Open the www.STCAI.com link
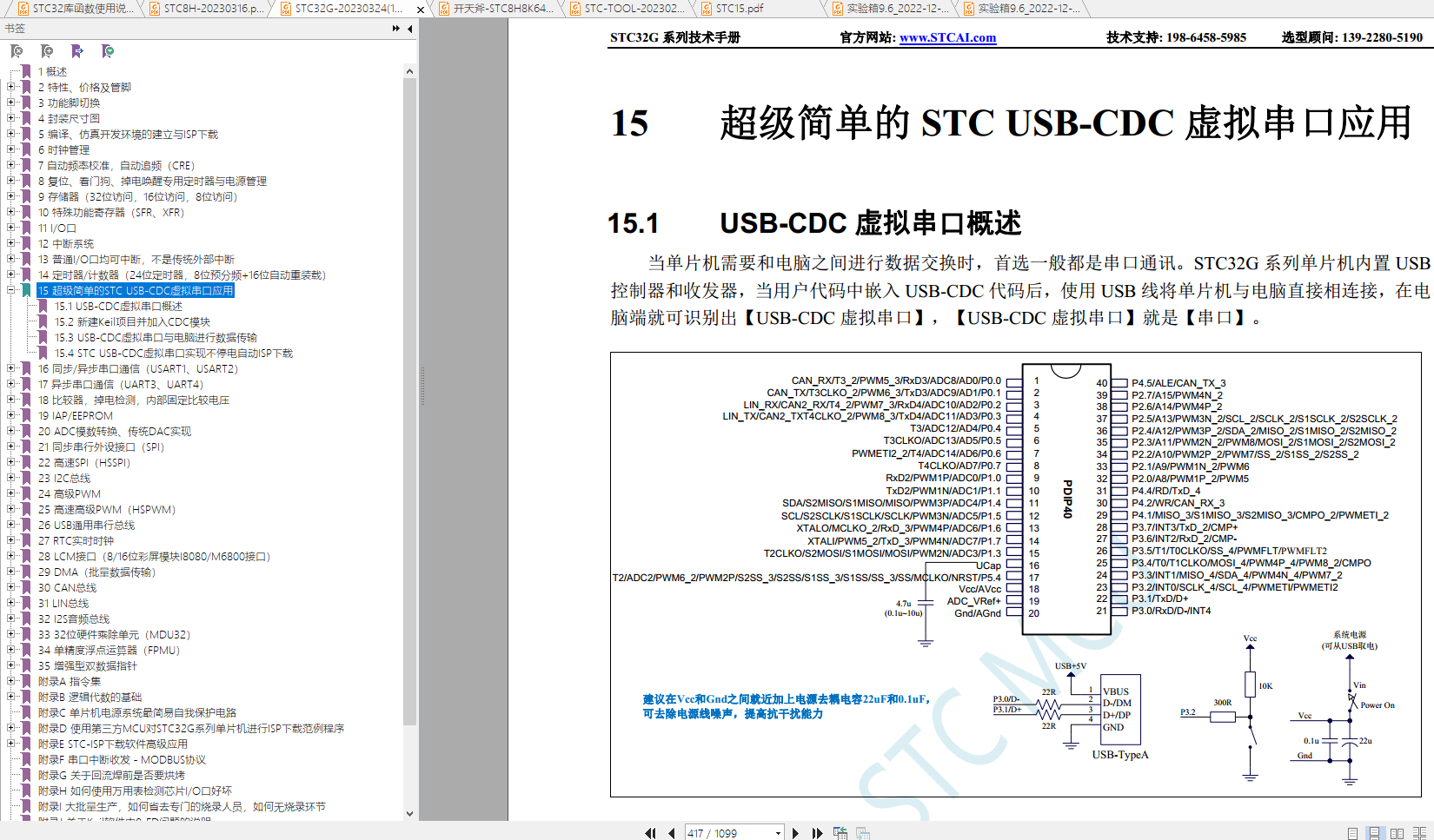 pos(947,37)
